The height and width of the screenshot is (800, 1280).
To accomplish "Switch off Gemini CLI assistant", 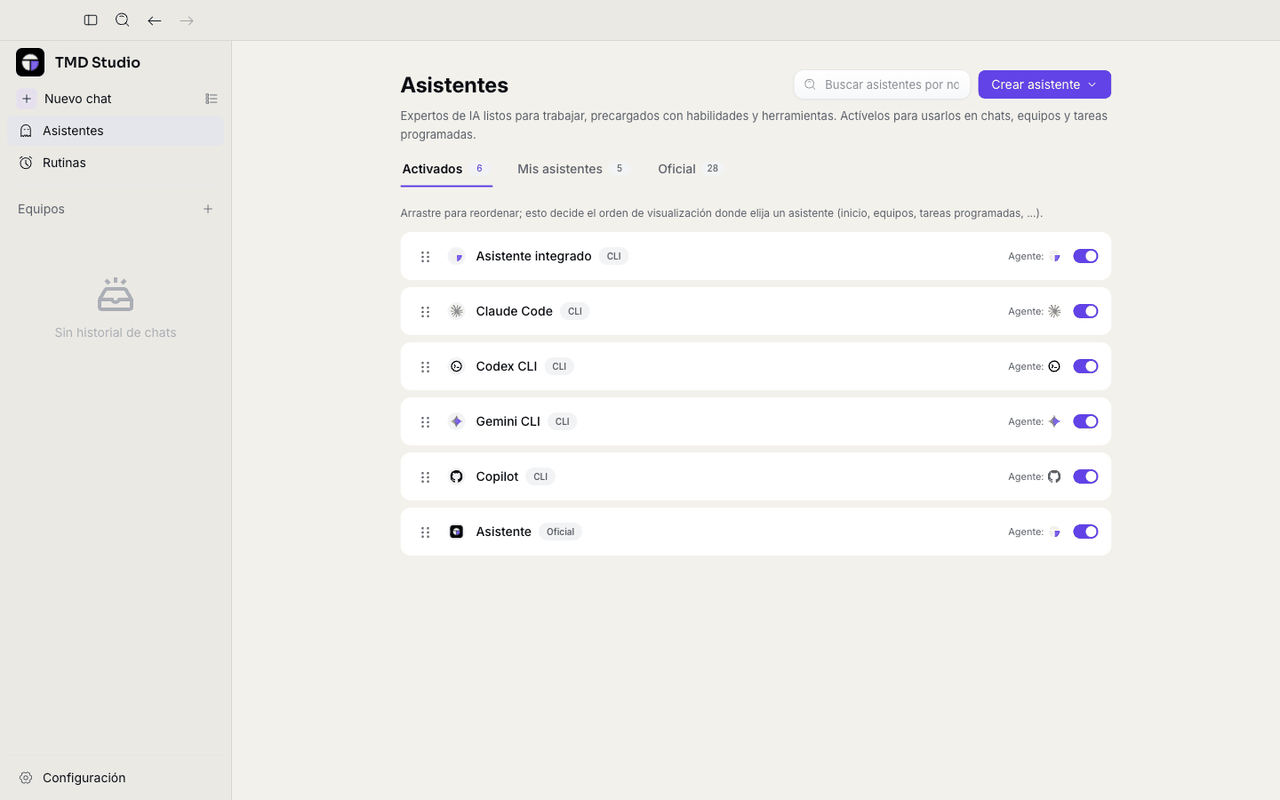I will coord(1085,421).
